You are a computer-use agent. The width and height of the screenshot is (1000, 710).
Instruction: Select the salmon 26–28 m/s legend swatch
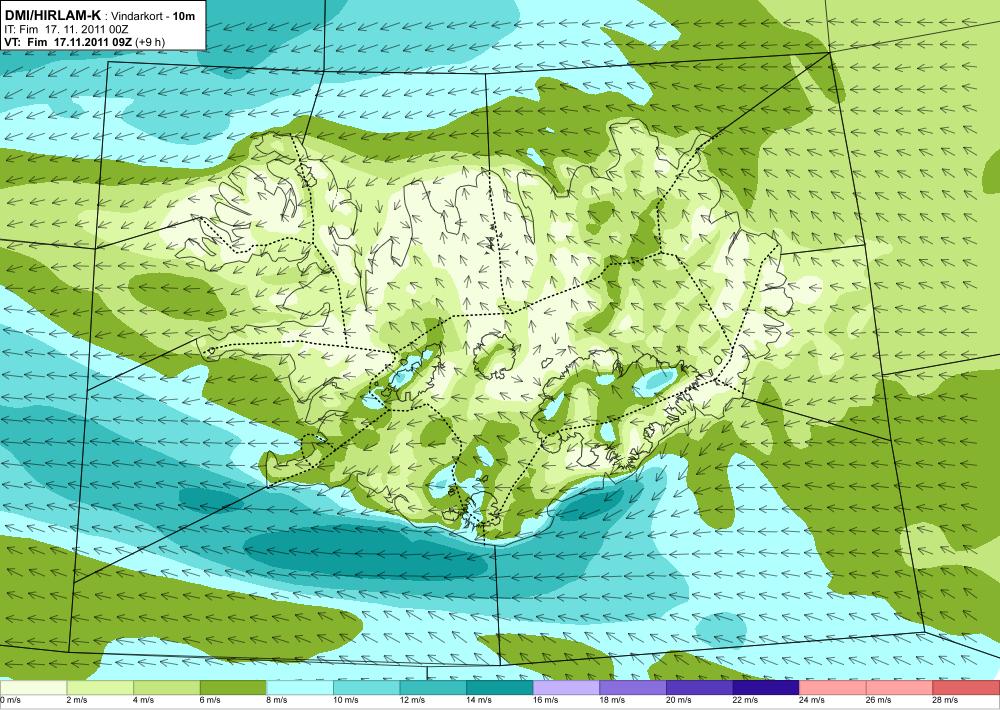[899, 688]
